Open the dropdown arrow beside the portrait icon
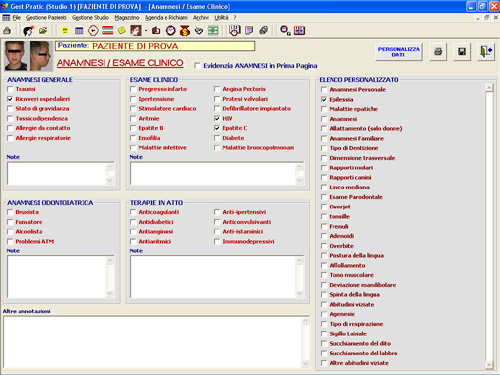The width and height of the screenshot is (500, 375). click(146, 31)
